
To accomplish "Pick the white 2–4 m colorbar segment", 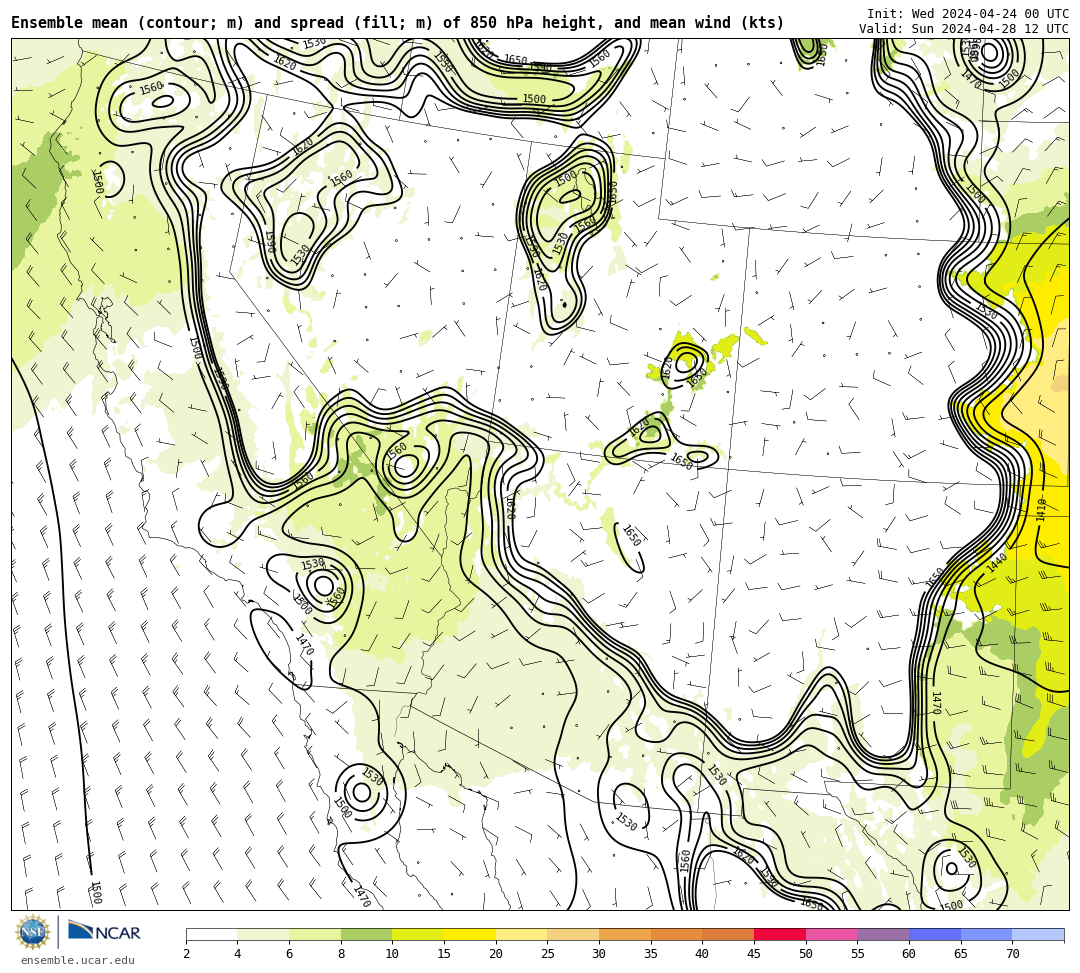I will point(211,934).
